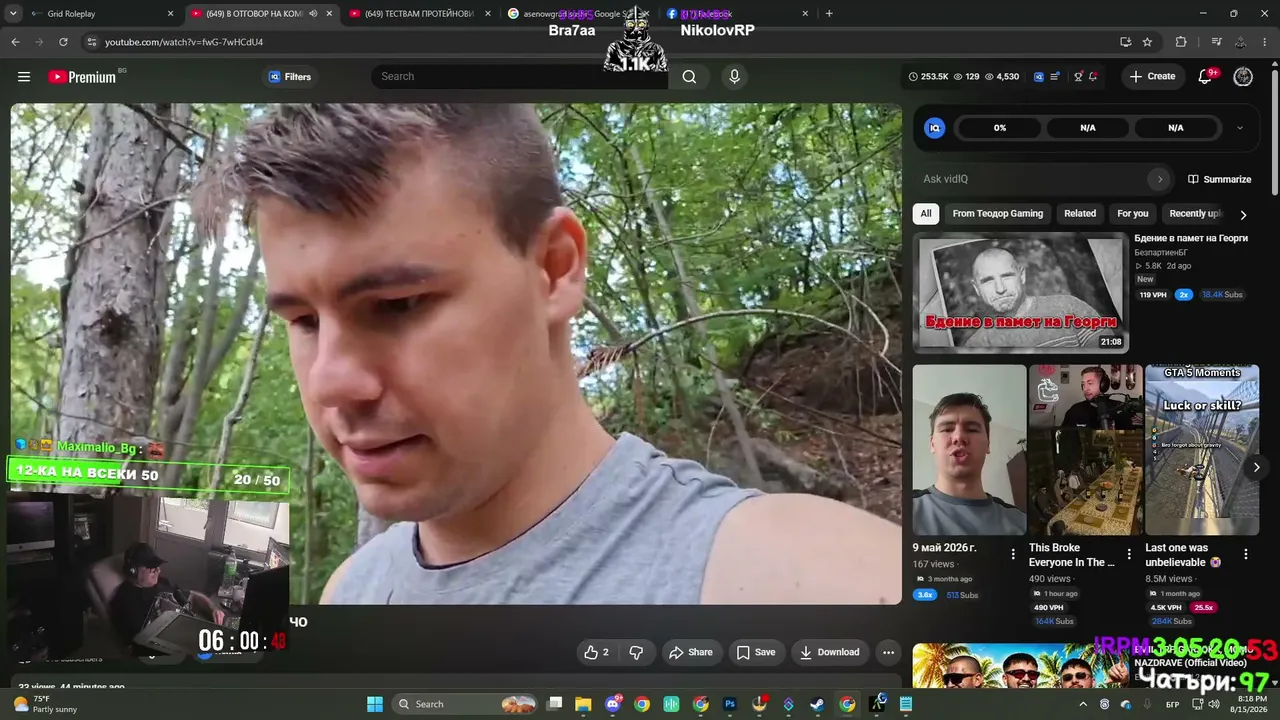Open the 9 май 2026 г. short thumbnail

969,450
